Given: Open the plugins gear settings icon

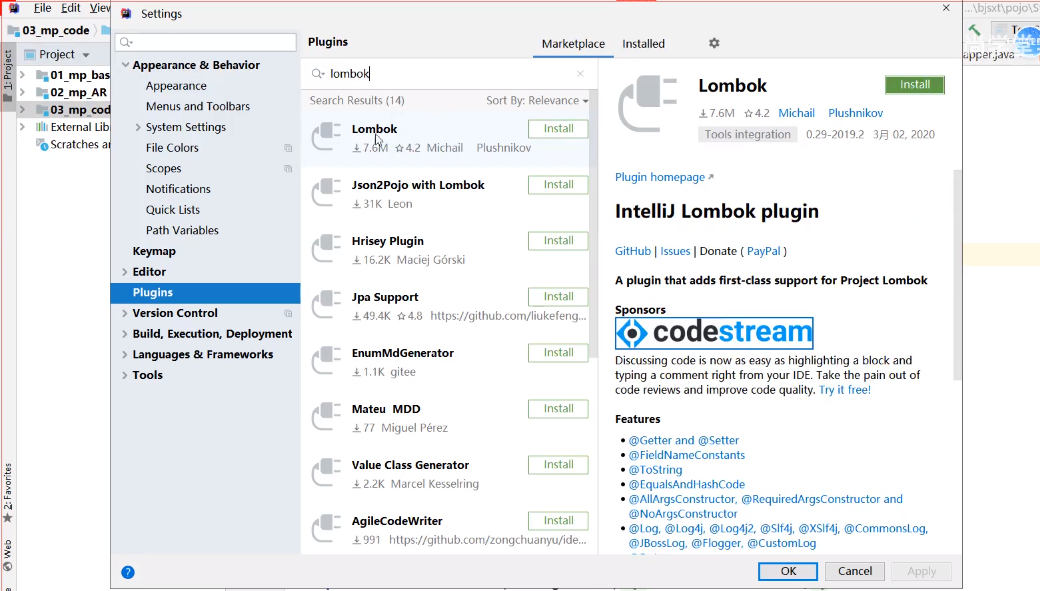Looking at the screenshot, I should click(714, 43).
